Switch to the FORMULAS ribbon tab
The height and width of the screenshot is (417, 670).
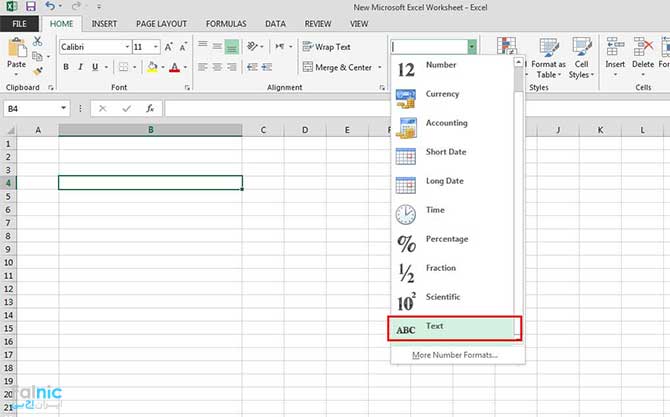(226, 23)
